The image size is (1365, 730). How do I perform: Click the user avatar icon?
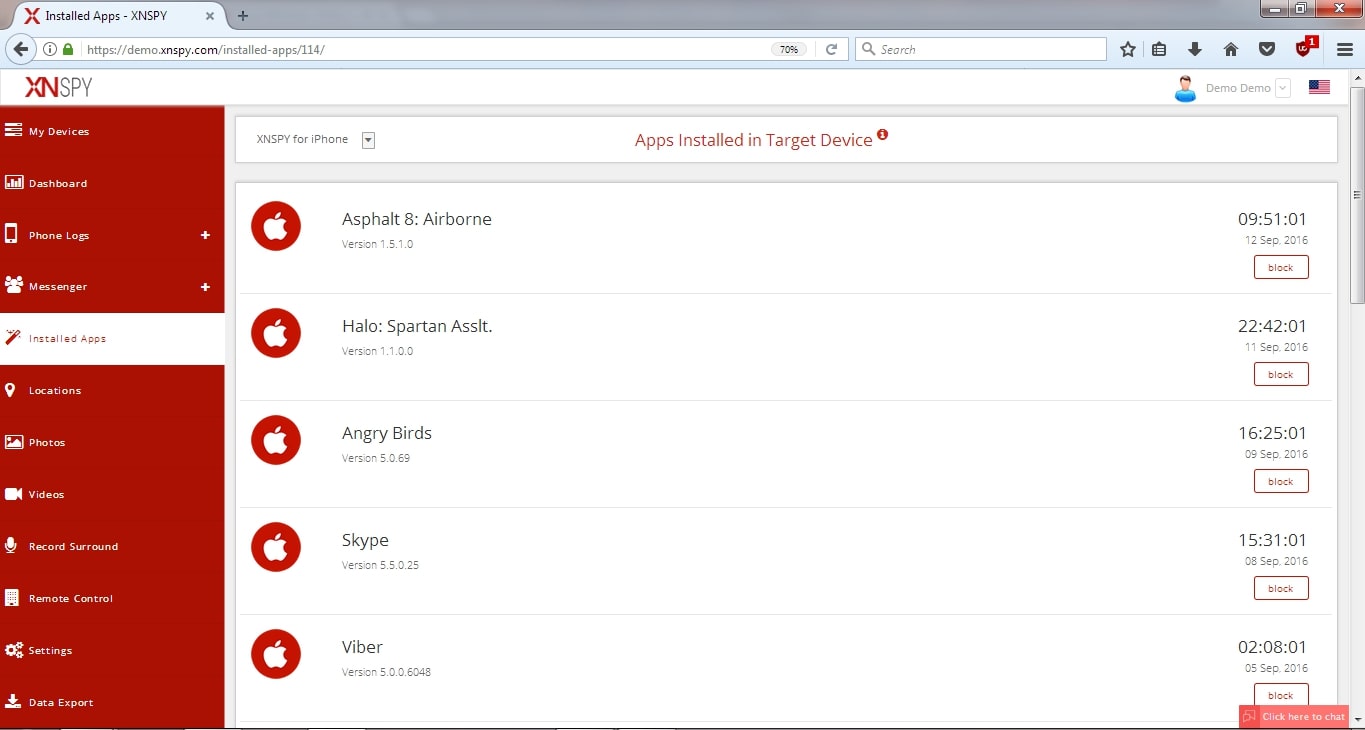(x=1185, y=88)
